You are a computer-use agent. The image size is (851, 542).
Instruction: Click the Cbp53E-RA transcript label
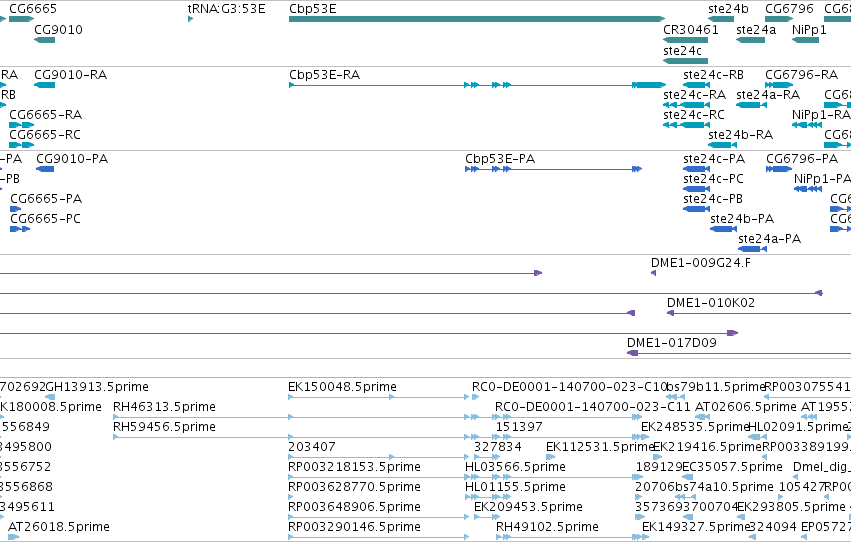click(x=324, y=75)
